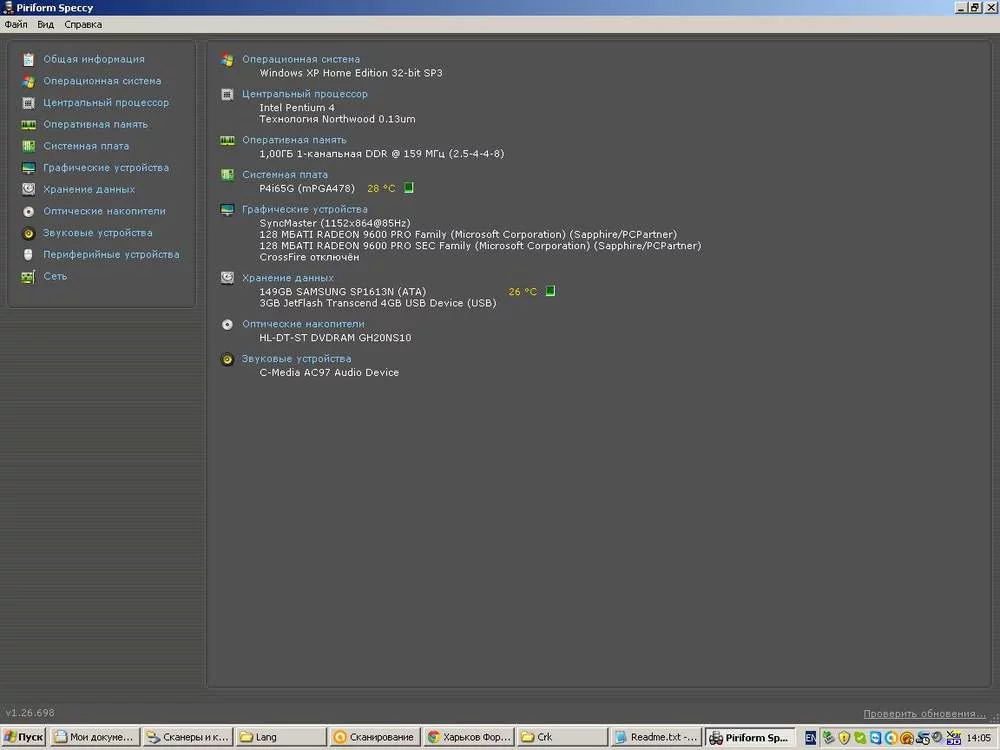Click the yellow shield security tray icon
Screen dimensions: 1000x750
pyautogui.click(x=844, y=738)
